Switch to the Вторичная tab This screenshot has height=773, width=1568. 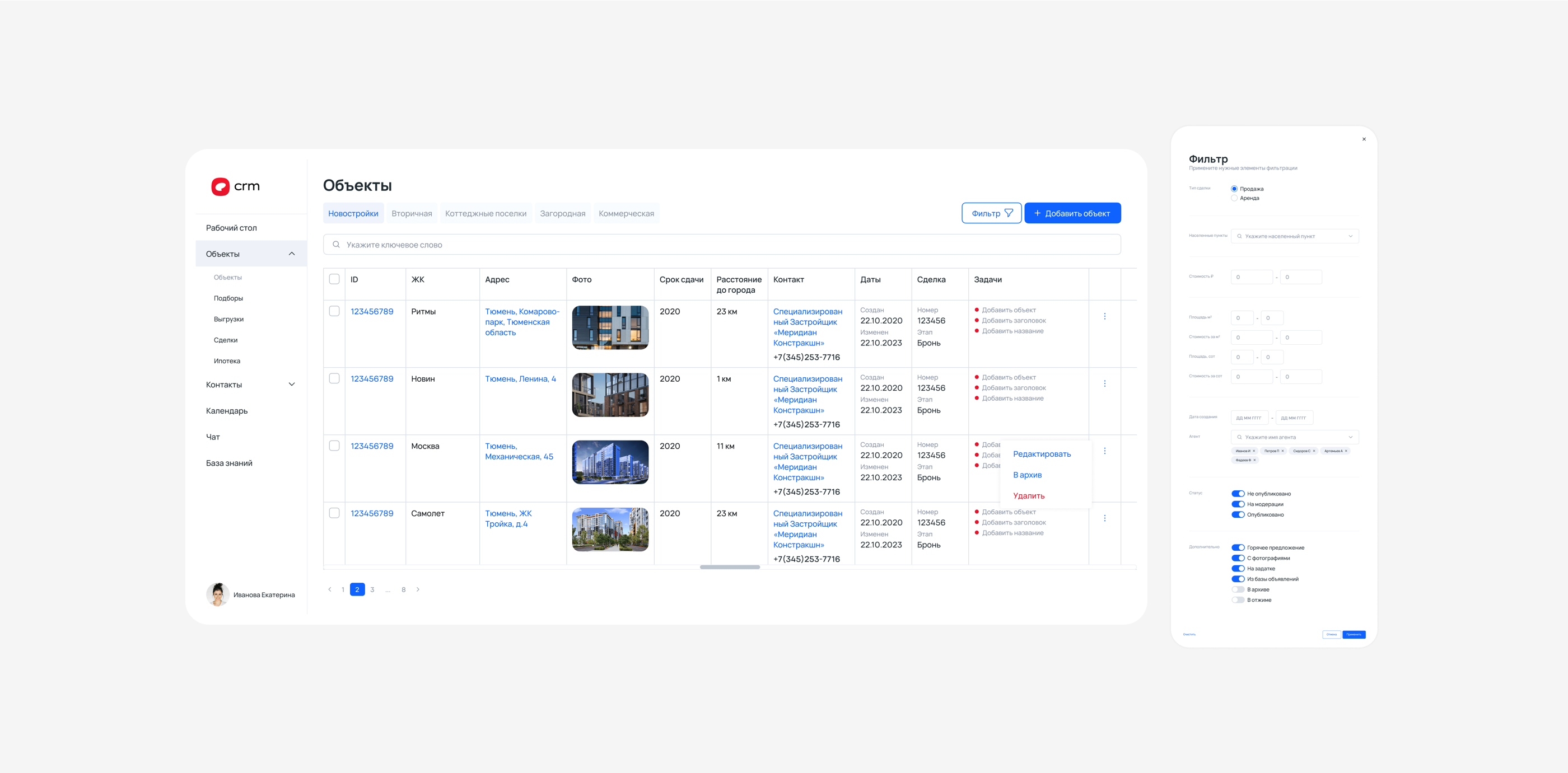tap(412, 213)
